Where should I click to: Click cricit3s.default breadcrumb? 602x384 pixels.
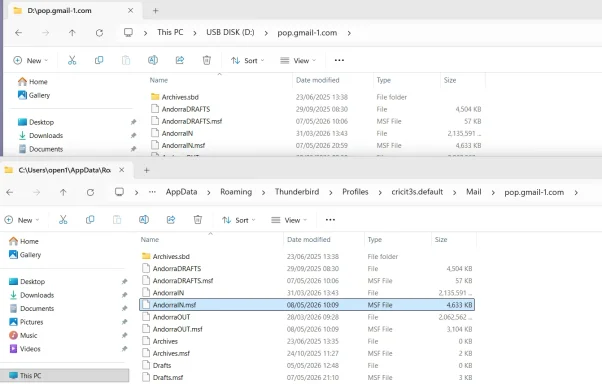(417, 192)
